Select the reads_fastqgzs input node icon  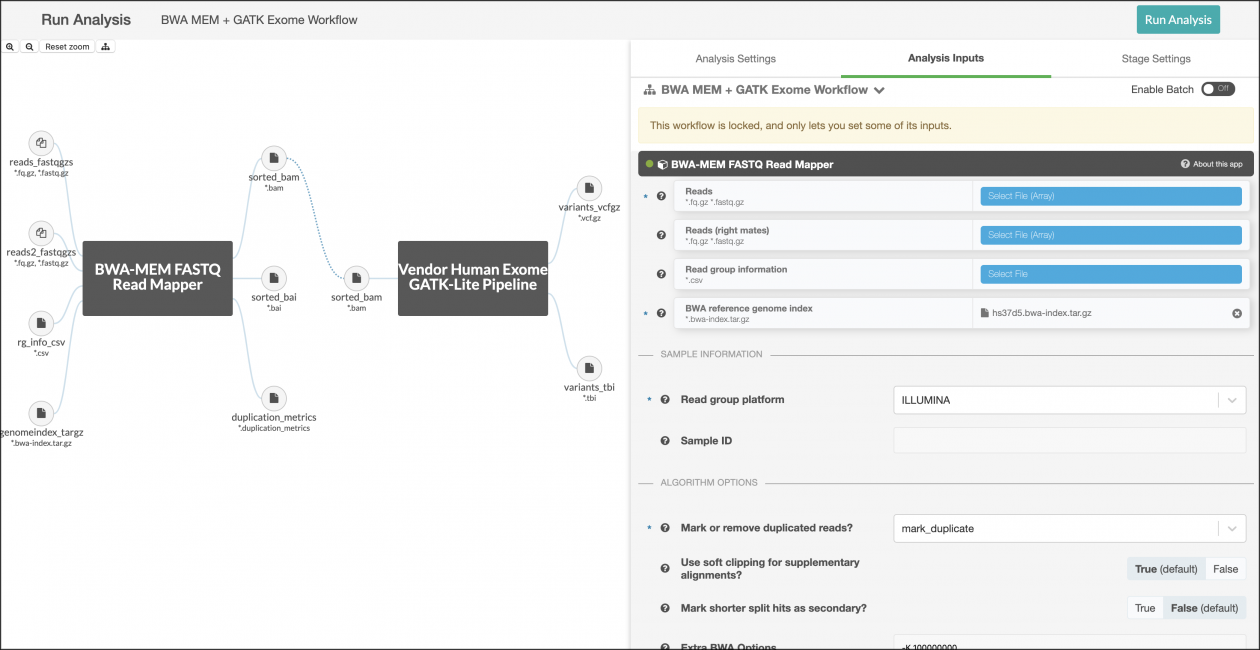click(x=40, y=143)
